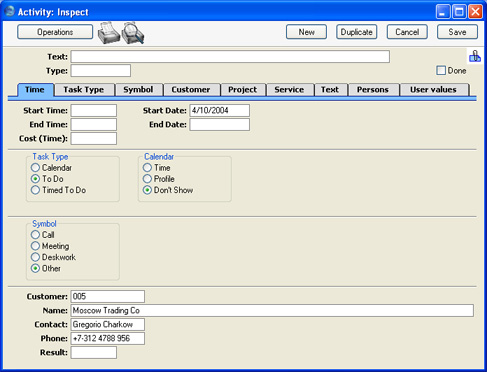Select the Call symbol option

click(35, 235)
